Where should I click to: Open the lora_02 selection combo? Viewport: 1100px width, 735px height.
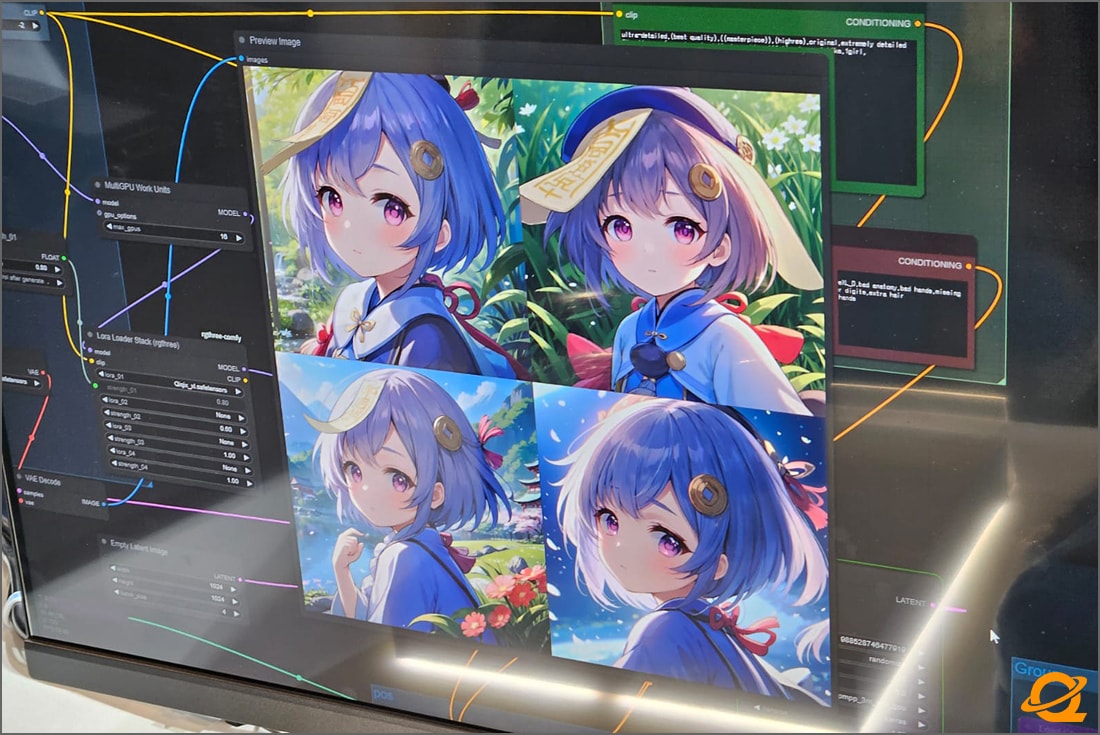point(175,409)
